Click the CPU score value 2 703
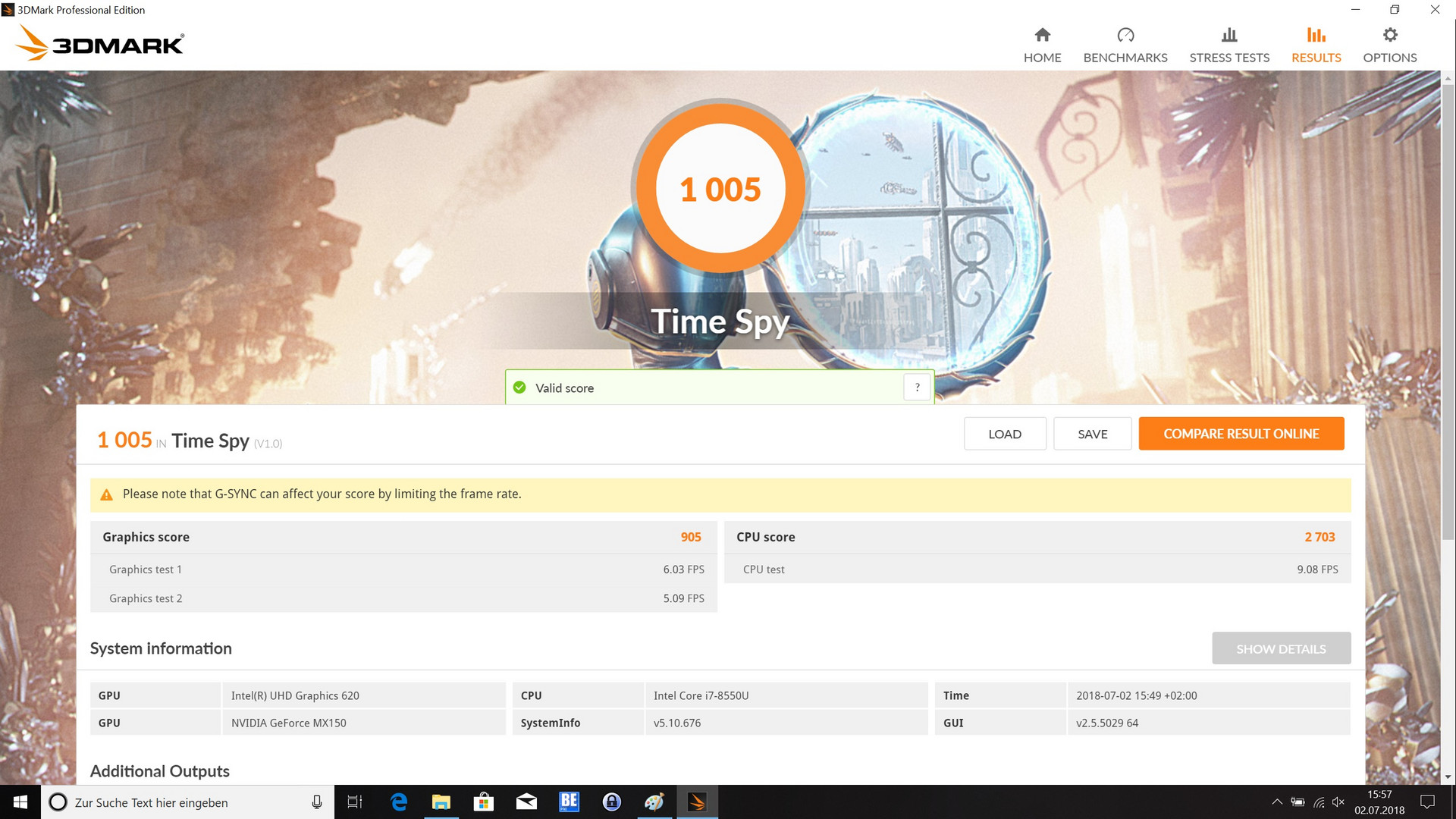Image resolution: width=1456 pixels, height=819 pixels. (x=1319, y=537)
